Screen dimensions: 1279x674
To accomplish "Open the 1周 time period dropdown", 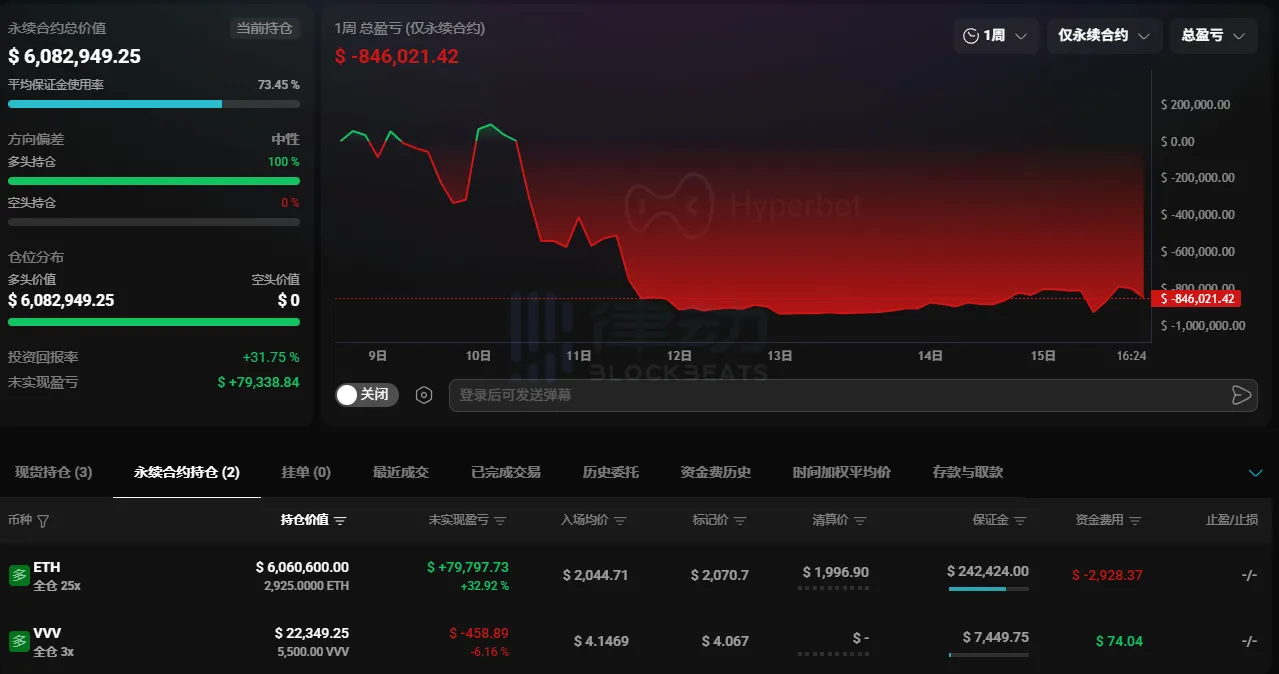I will (x=997, y=36).
